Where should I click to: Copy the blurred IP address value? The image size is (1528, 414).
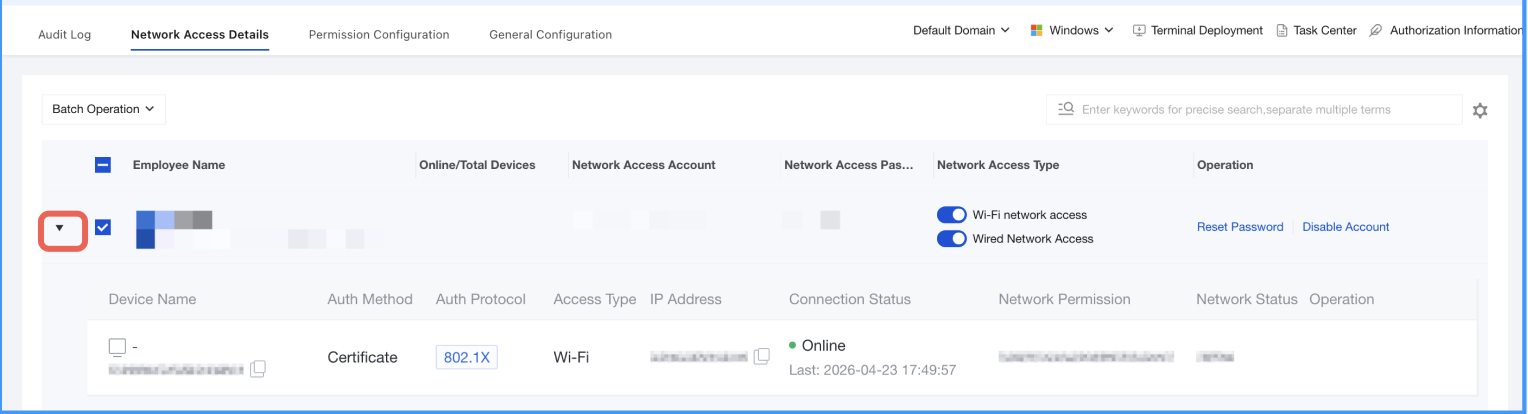click(761, 356)
